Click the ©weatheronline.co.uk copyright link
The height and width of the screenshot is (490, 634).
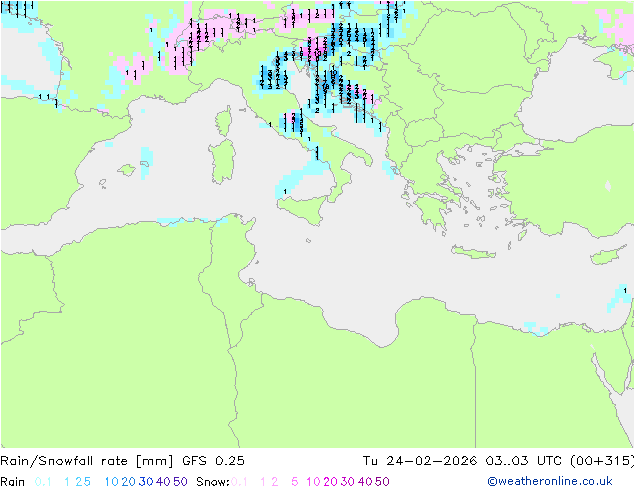pos(550,481)
